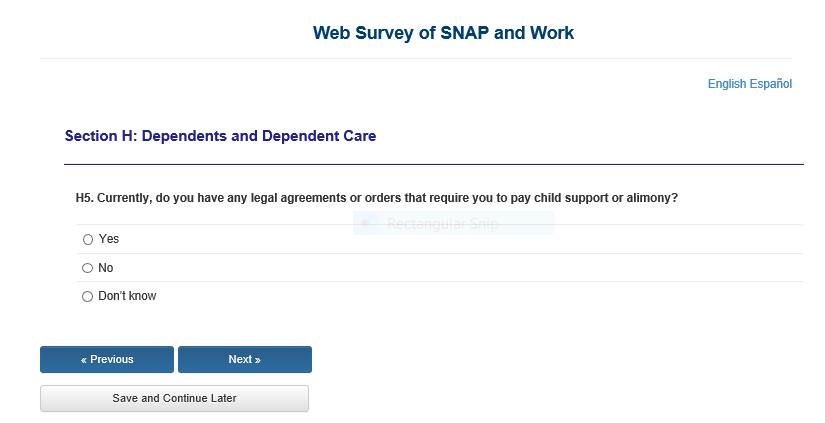This screenshot has height=423, width=825.
Task: Click the radio icon in Rectangular Snip overlay
Action: (366, 224)
